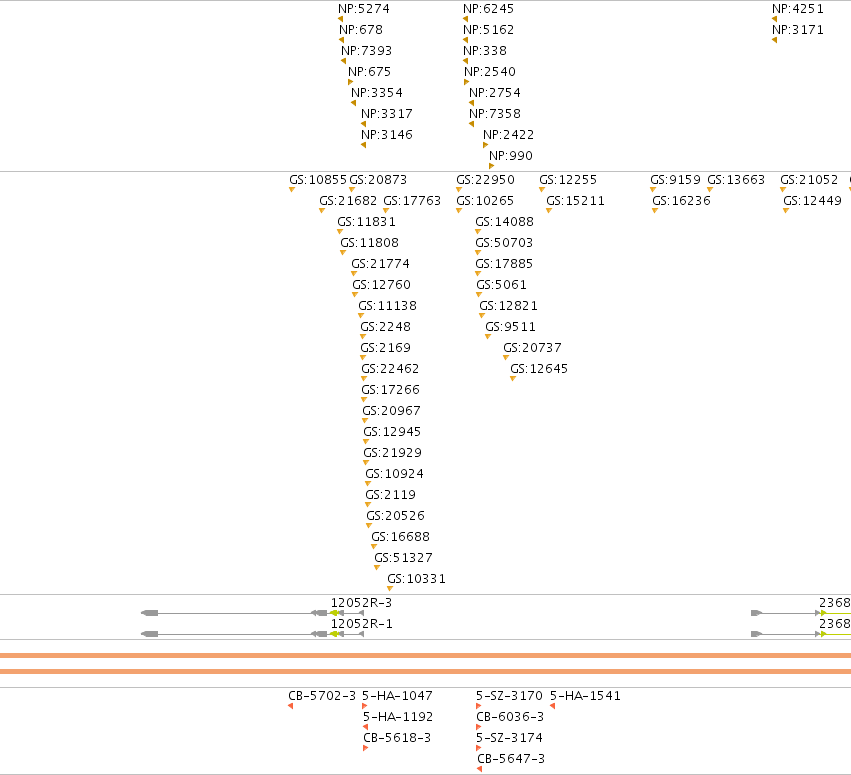This screenshot has width=851, height=775.
Task: Select GS:22950 feature
Action: tap(485, 180)
